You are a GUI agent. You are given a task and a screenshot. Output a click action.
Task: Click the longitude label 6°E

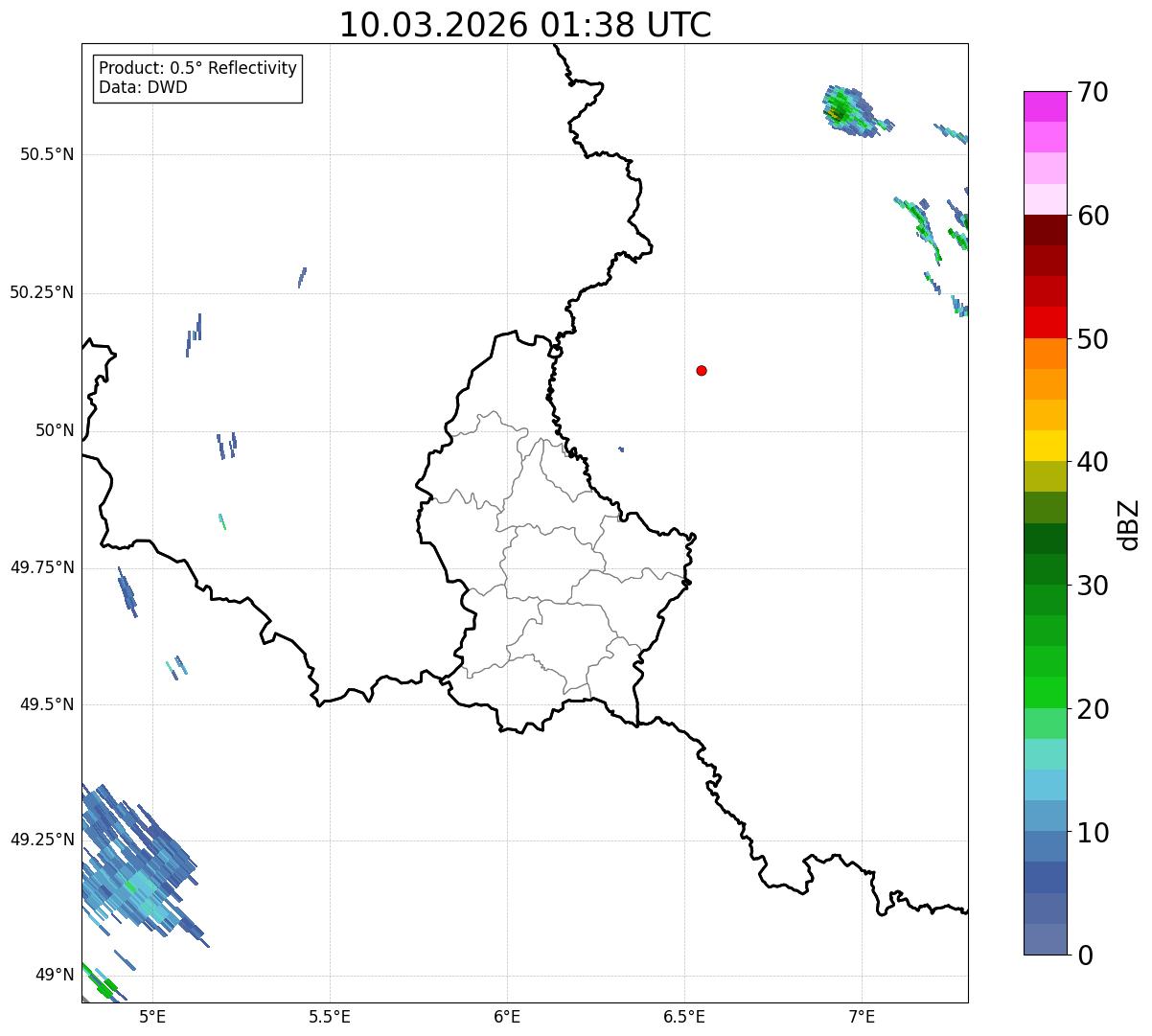click(x=507, y=1016)
